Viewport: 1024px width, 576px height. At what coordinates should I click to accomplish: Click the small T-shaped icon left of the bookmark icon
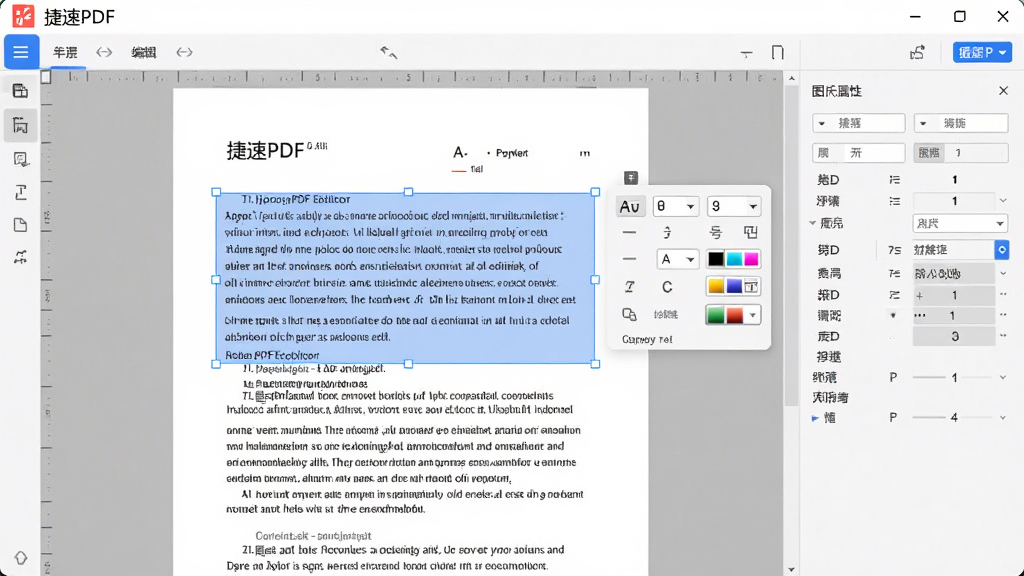click(x=746, y=54)
